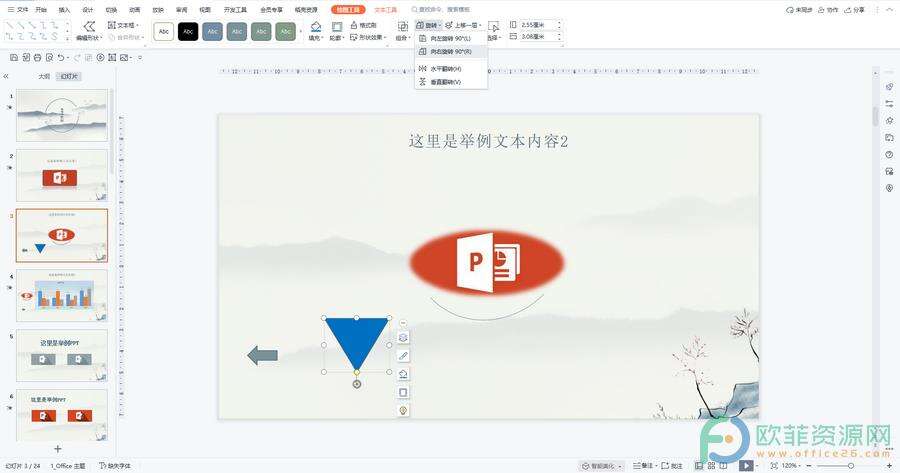Collapse the slide panel with double chevron
This screenshot has width=900, height=473.
point(6,76)
